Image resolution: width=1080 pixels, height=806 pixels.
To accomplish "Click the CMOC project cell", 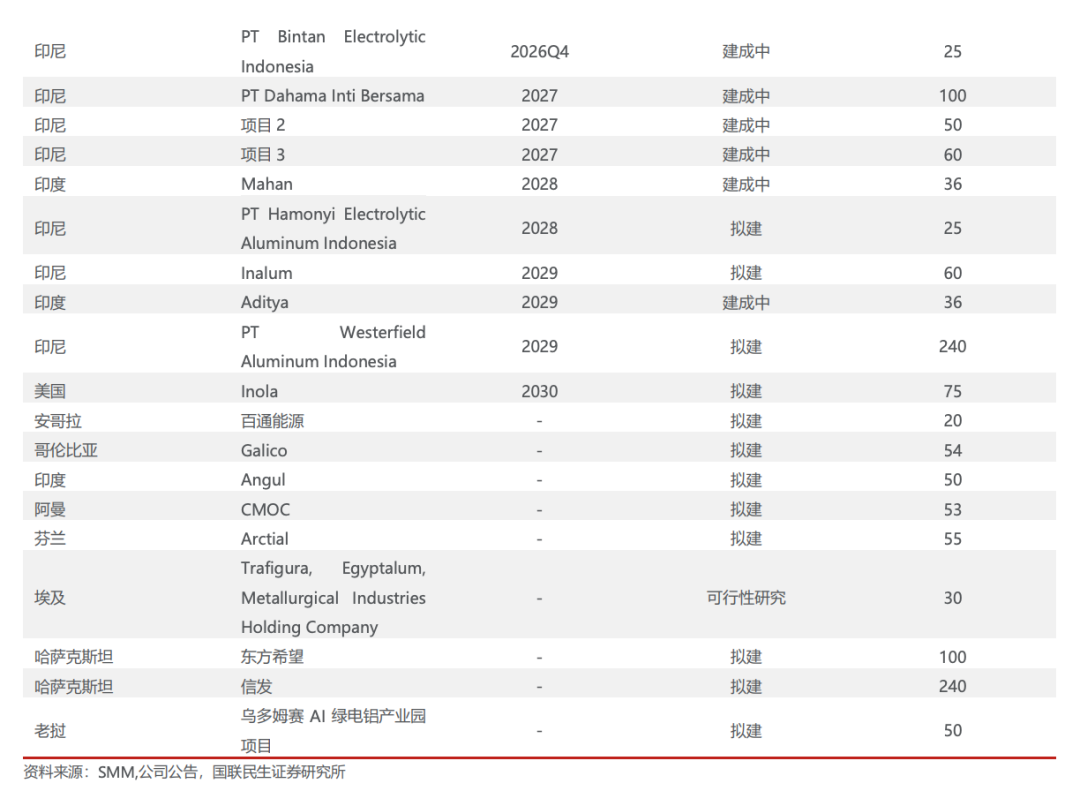I will [265, 510].
